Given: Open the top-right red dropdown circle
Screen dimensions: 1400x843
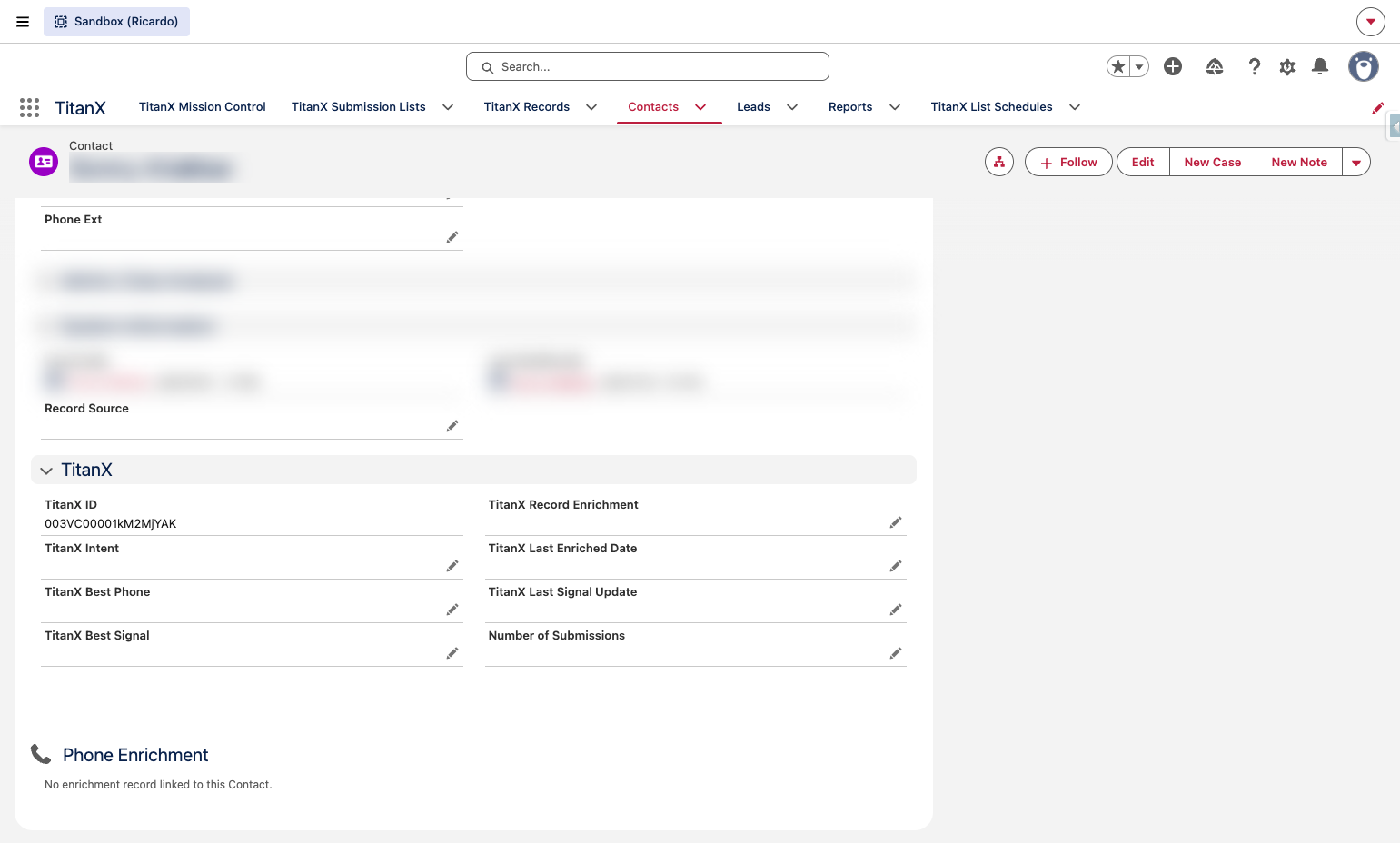Looking at the screenshot, I should tap(1371, 22).
